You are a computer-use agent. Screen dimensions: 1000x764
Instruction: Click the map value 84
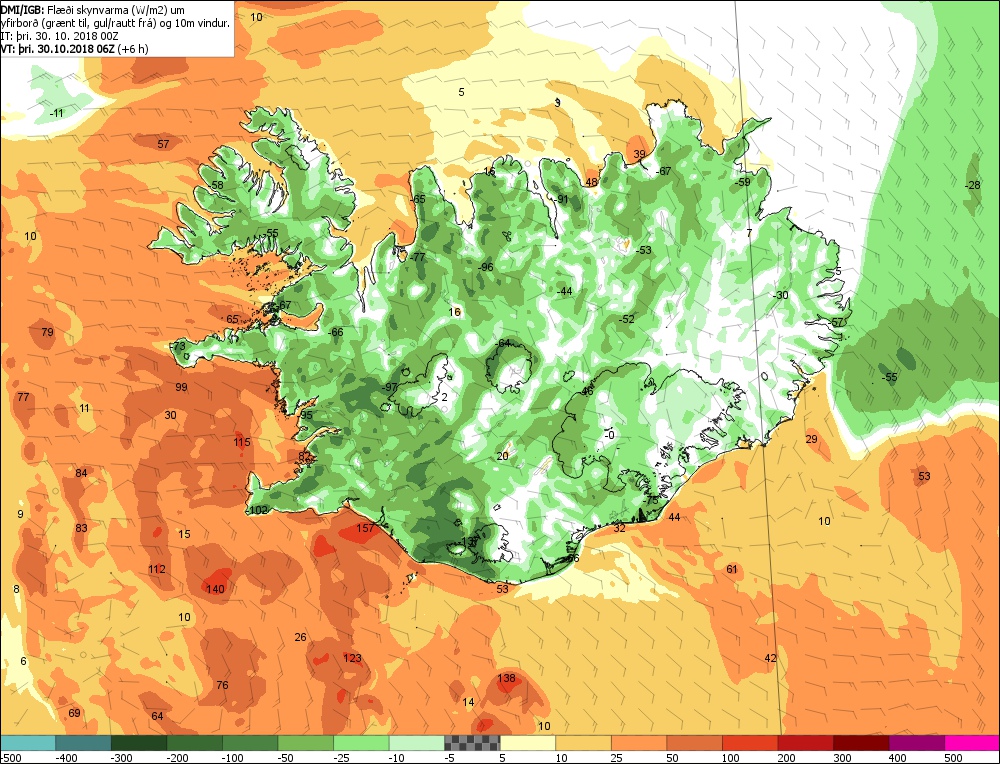[x=81, y=473]
